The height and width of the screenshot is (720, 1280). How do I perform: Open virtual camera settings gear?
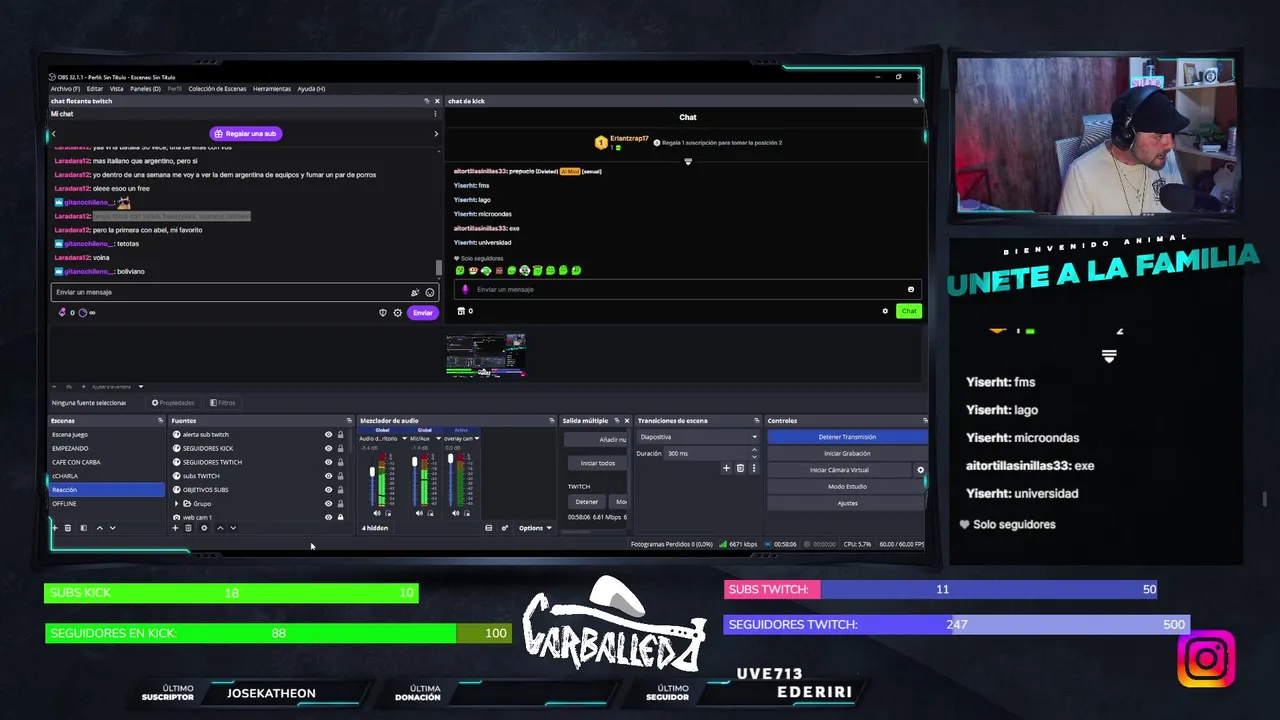[x=921, y=470]
